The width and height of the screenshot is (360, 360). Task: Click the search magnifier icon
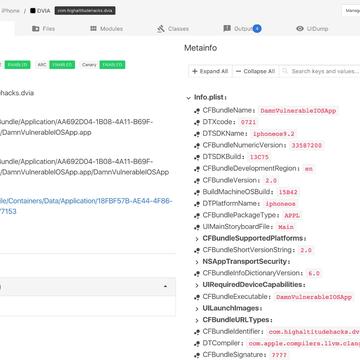pos(285,71)
